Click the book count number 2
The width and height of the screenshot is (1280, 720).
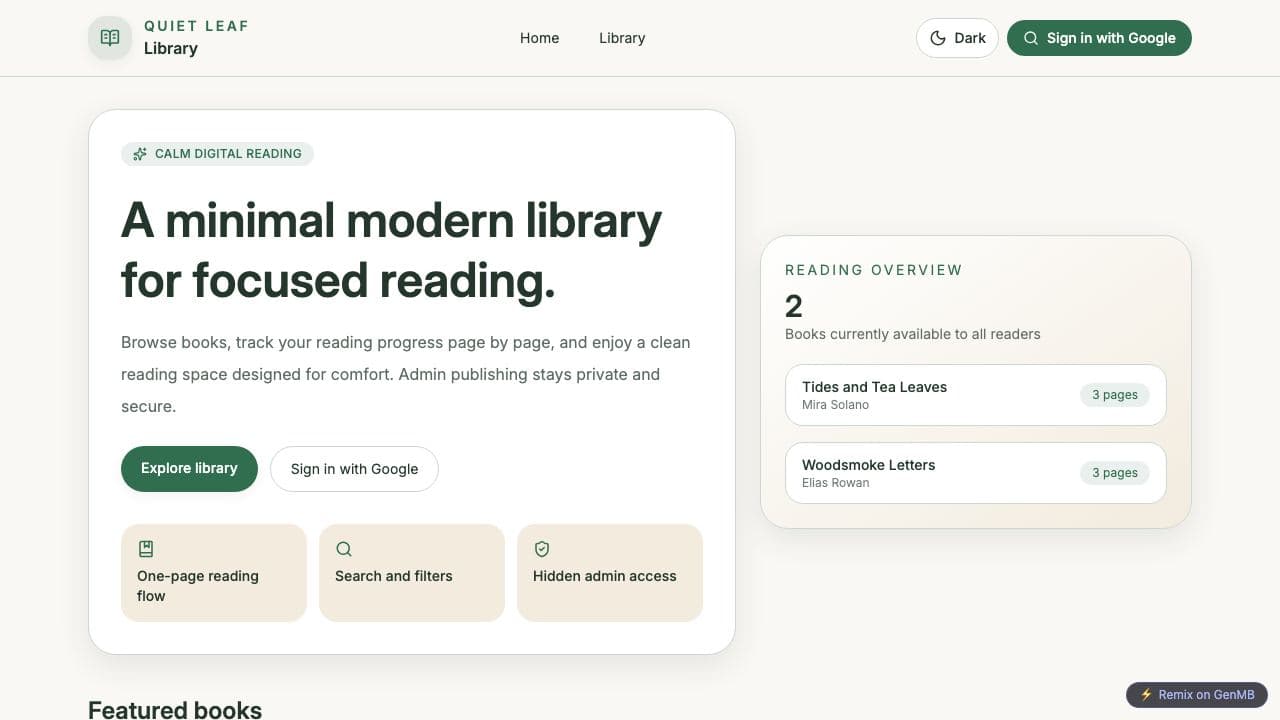(x=794, y=306)
